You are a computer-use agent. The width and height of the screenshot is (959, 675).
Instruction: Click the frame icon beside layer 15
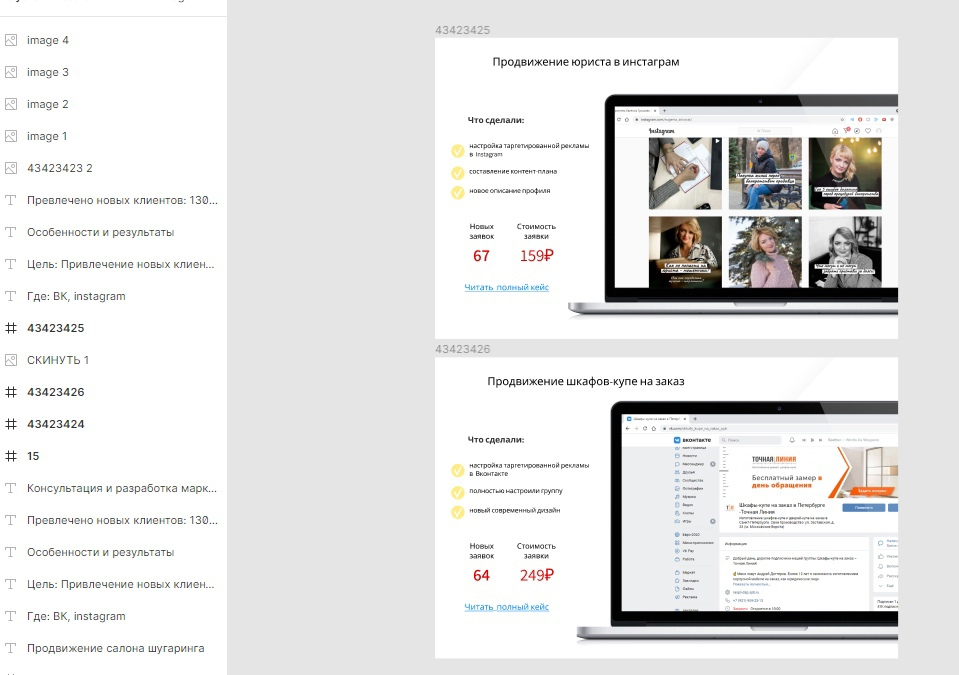(x=11, y=456)
